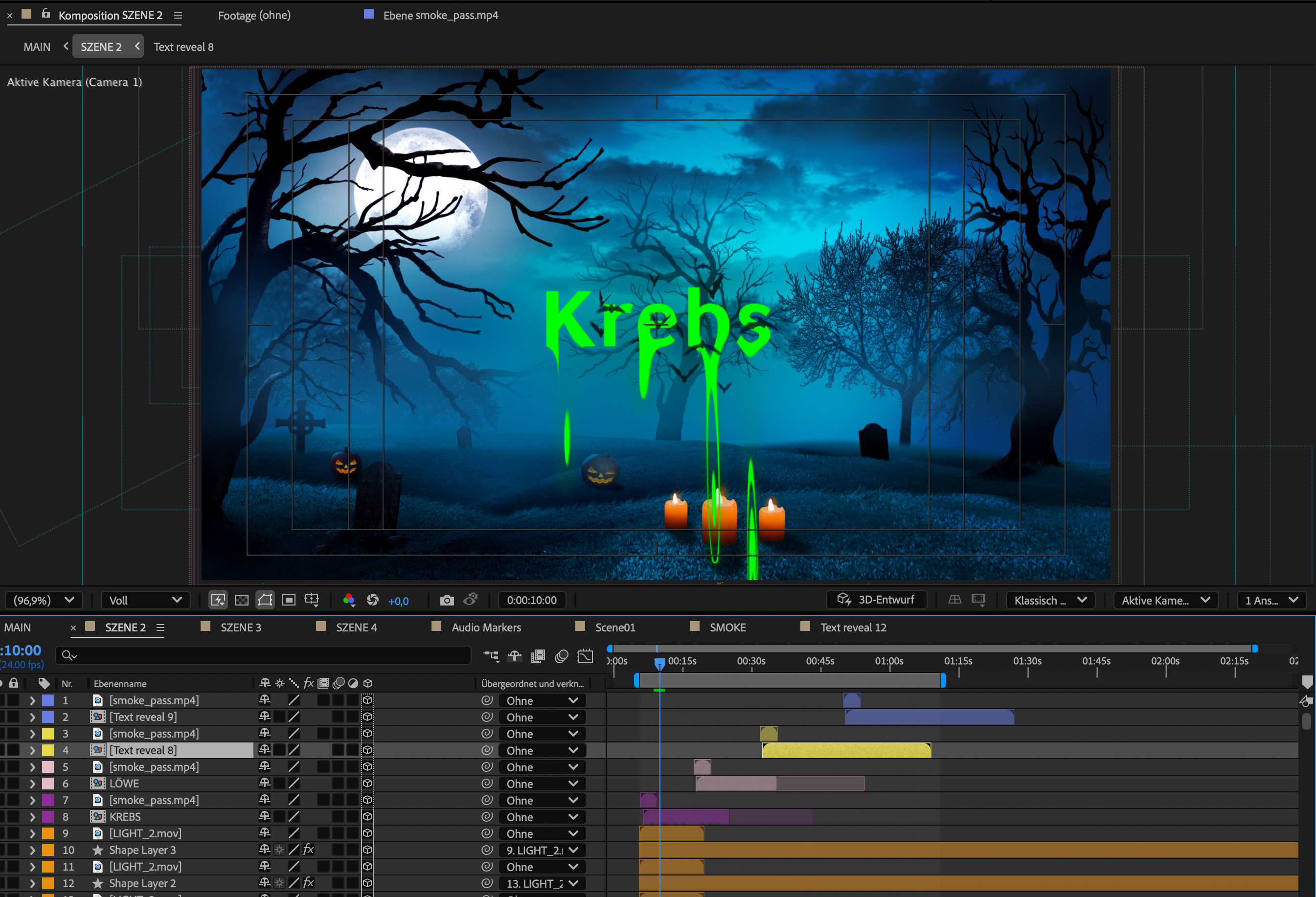Open the graph editor in timeline
This screenshot has height=897, width=1316.
click(x=585, y=656)
